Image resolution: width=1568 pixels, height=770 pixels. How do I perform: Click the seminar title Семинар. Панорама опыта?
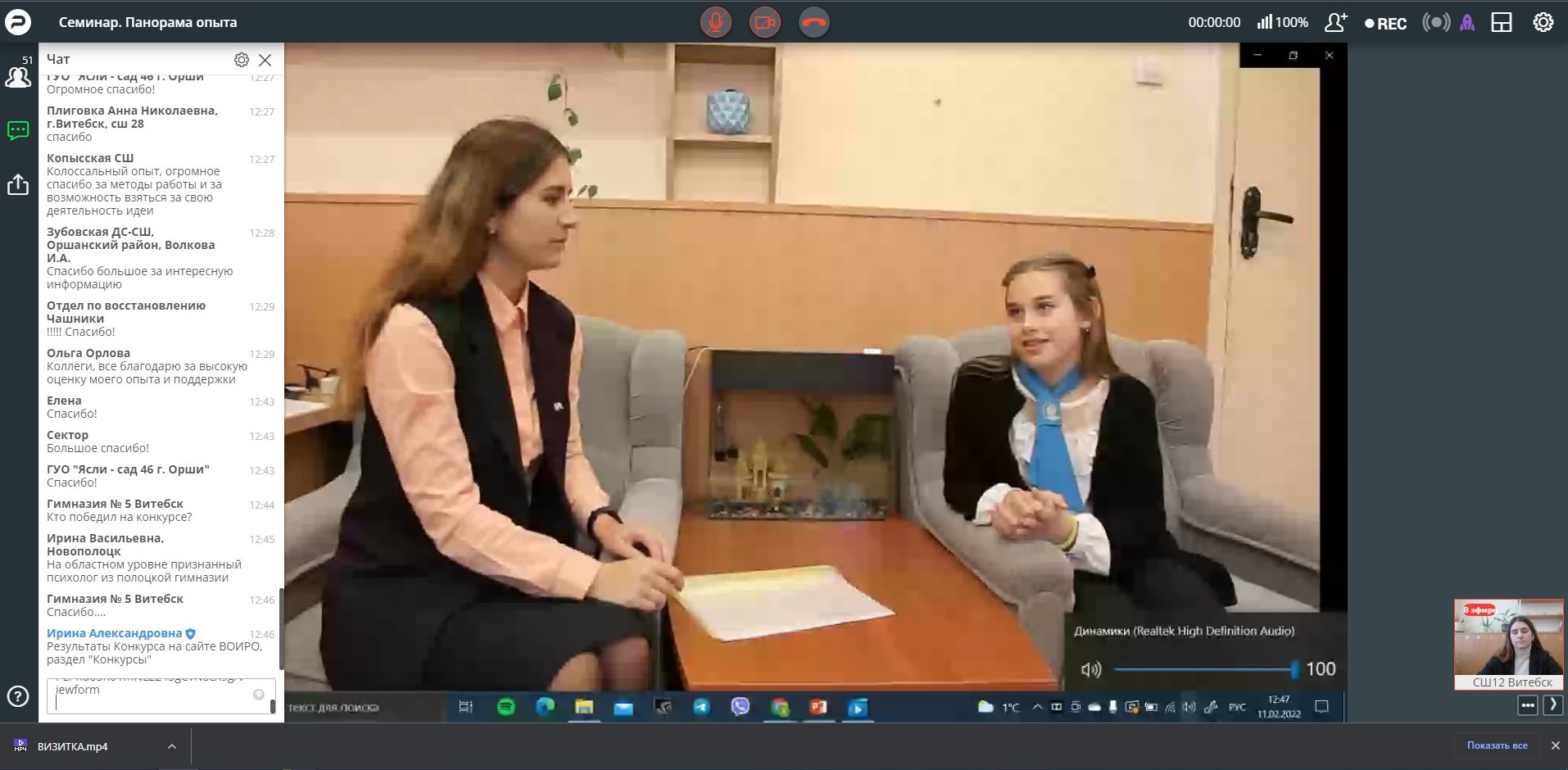coord(148,22)
